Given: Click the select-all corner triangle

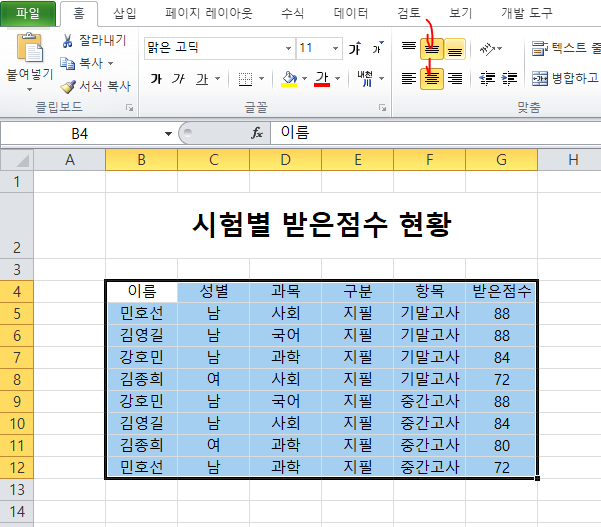Looking at the screenshot, I should click(x=17, y=159).
